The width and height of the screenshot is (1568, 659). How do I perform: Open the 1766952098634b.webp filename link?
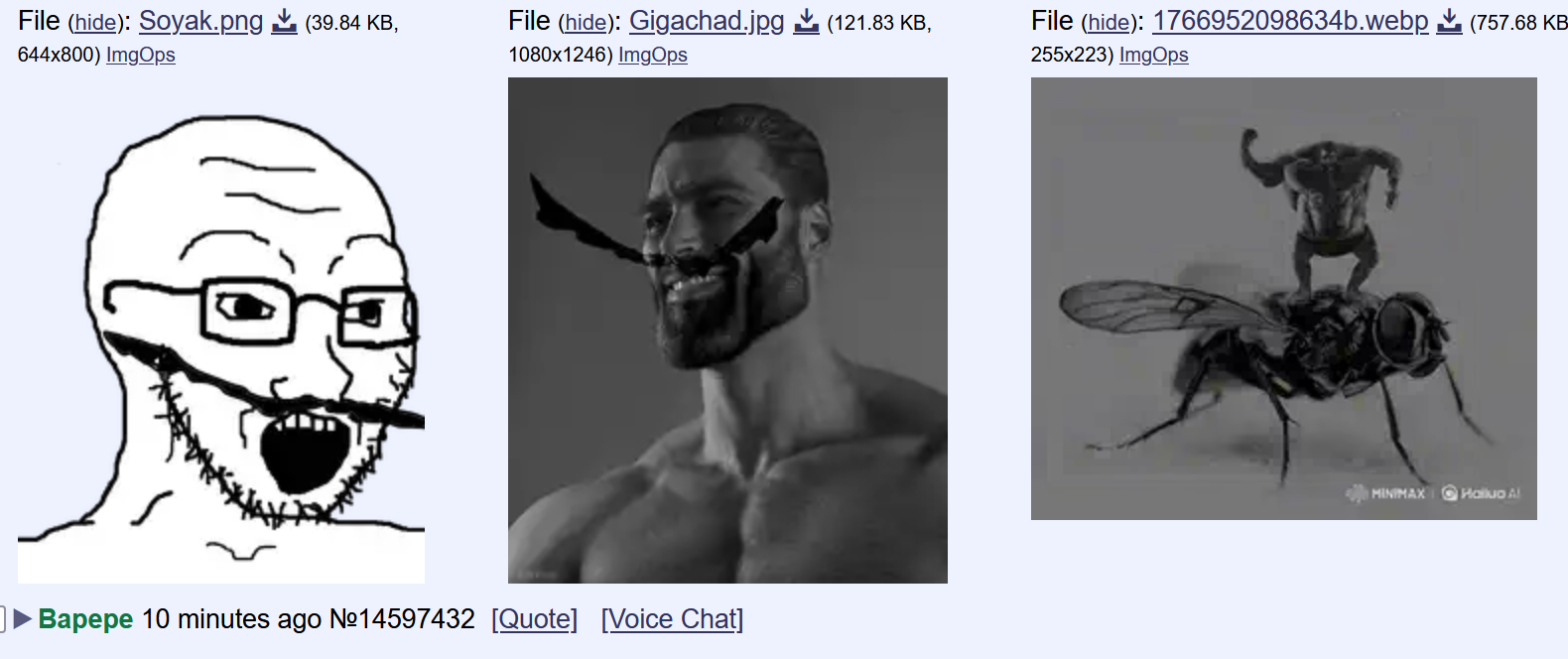pos(1290,21)
